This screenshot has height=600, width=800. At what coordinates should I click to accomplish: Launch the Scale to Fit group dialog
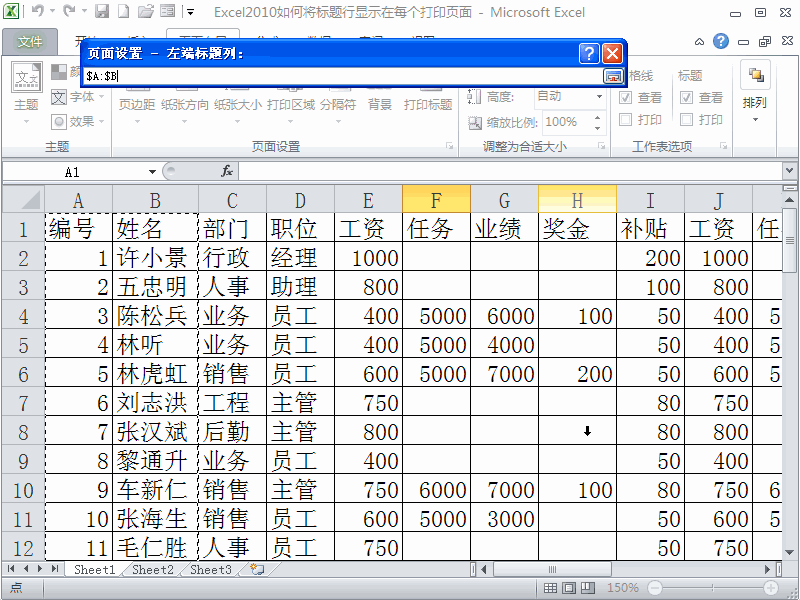[602, 146]
